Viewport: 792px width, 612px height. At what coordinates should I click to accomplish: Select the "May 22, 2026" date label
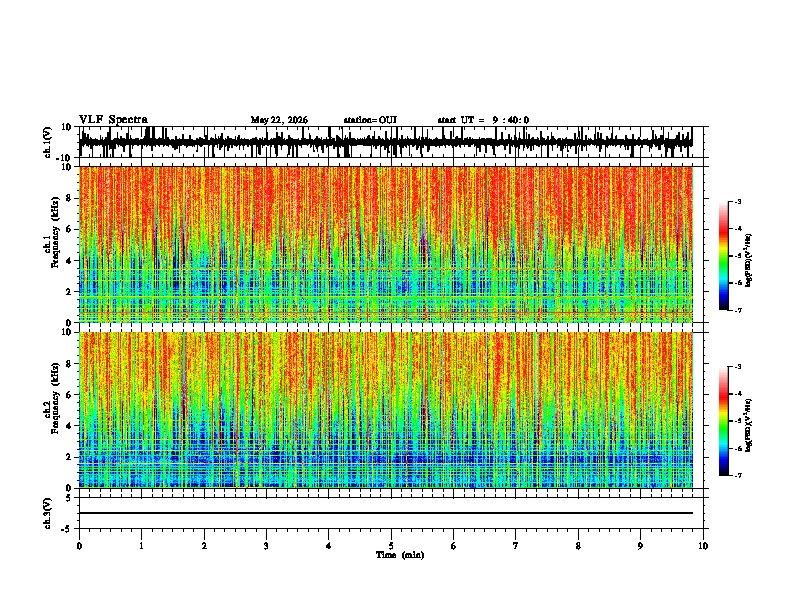point(279,120)
